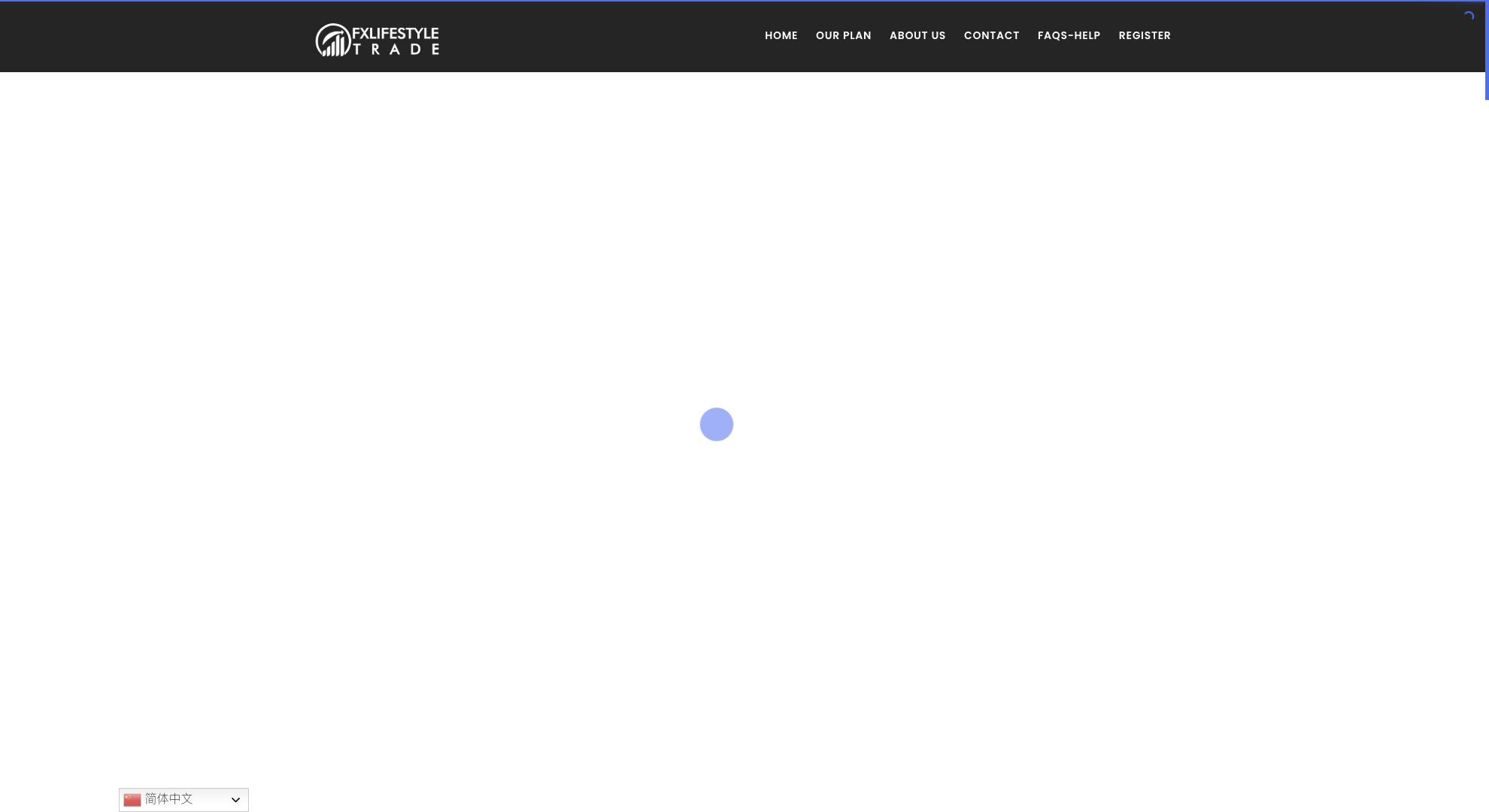Click the empty dark header left of the logo
This screenshot has width=1489, height=812.
(150, 36)
